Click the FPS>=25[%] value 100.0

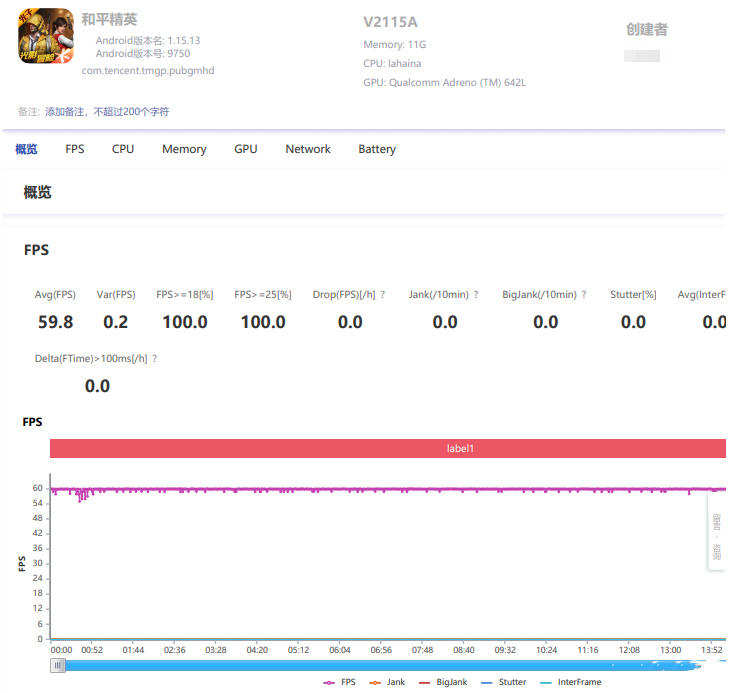pos(263,322)
